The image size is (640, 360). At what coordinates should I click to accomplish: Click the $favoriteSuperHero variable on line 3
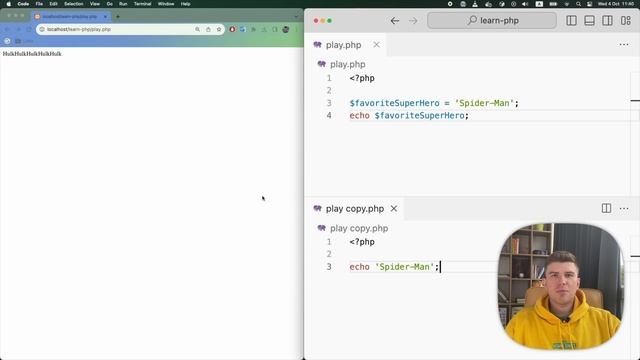394,103
